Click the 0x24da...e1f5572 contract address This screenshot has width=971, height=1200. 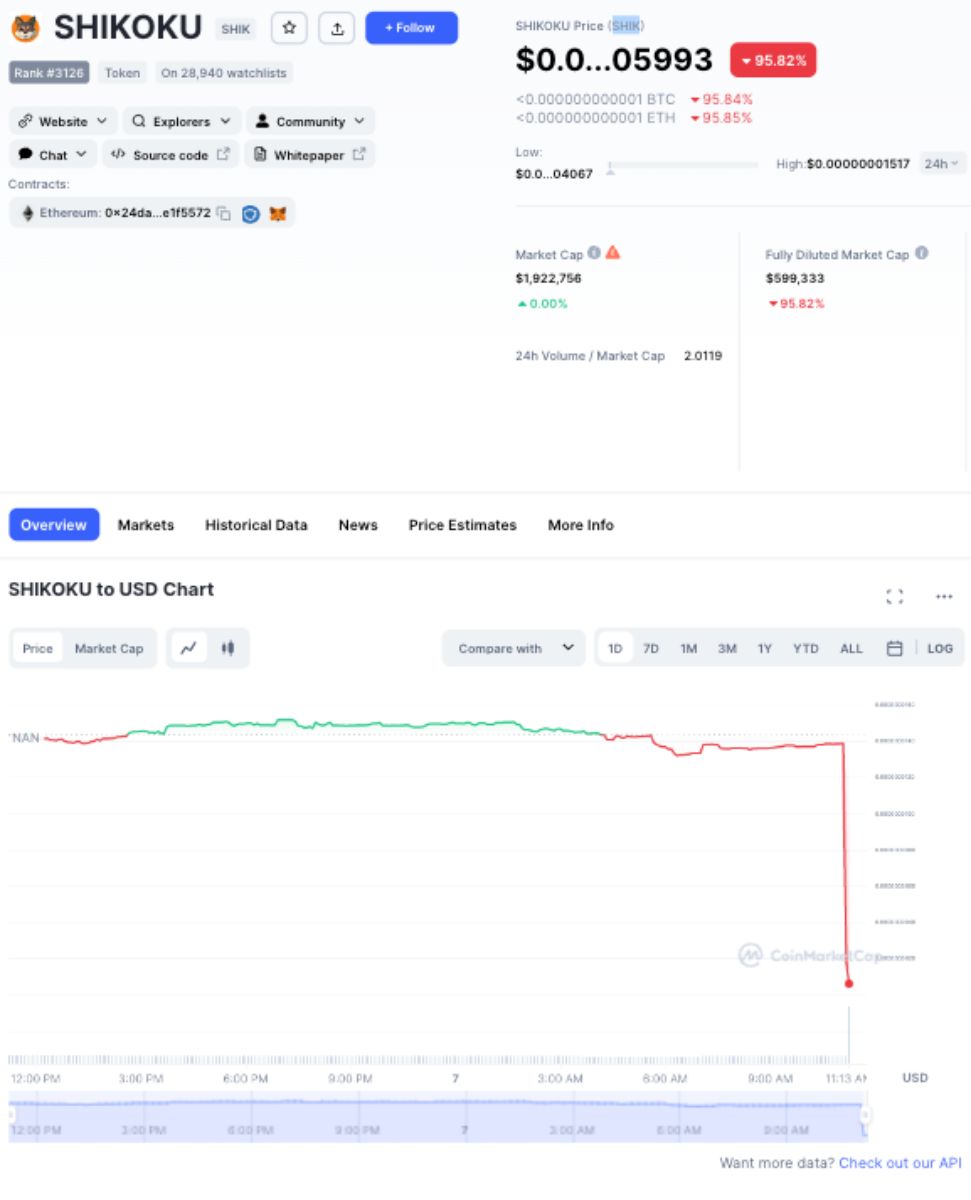coord(158,213)
